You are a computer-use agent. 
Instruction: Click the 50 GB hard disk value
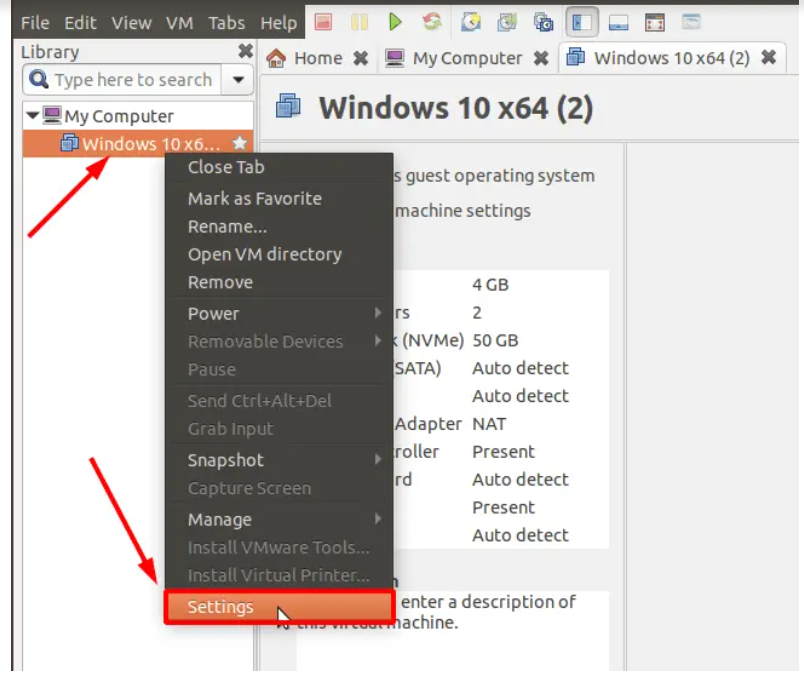(x=495, y=340)
